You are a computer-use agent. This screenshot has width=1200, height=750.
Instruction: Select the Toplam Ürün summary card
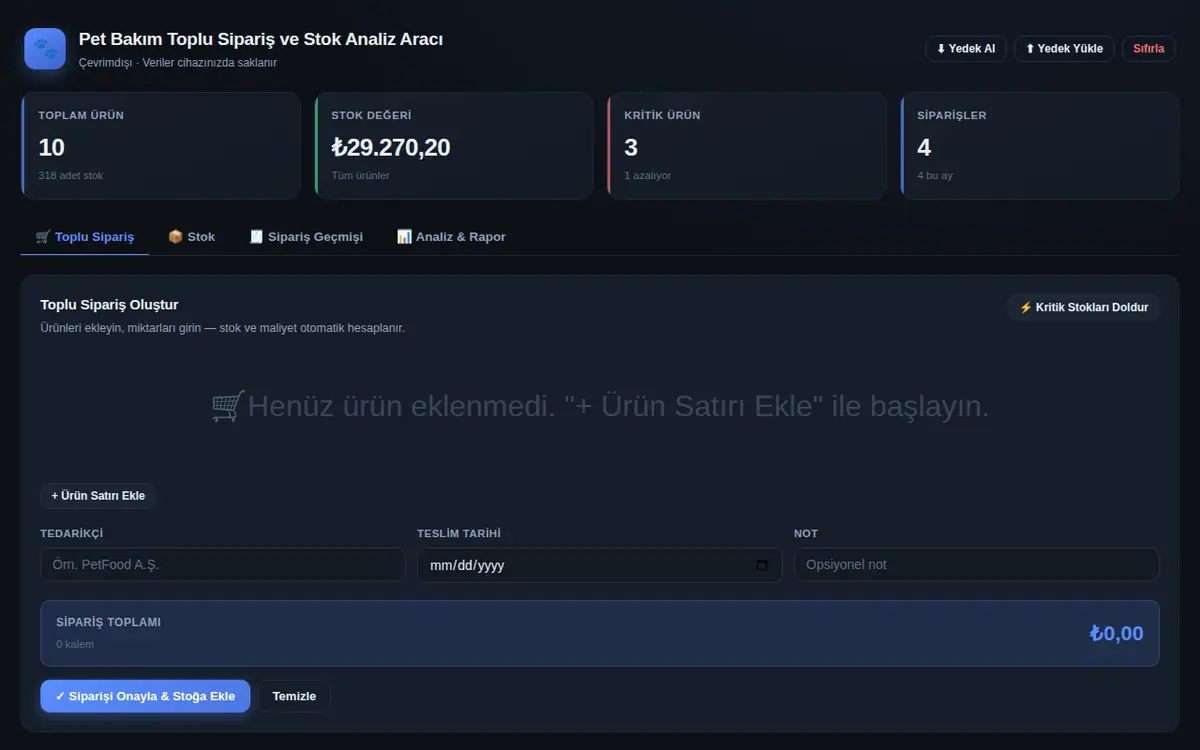point(160,146)
